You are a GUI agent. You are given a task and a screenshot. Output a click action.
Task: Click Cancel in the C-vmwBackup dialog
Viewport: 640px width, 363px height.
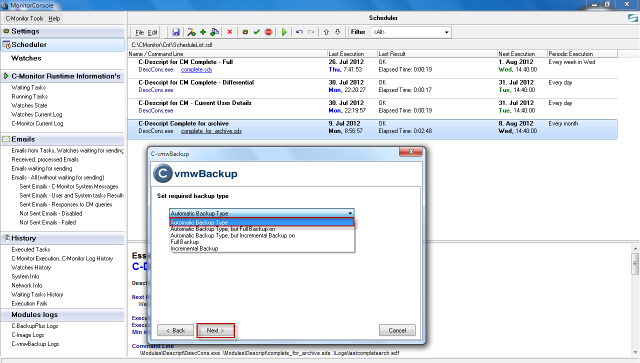pos(397,330)
